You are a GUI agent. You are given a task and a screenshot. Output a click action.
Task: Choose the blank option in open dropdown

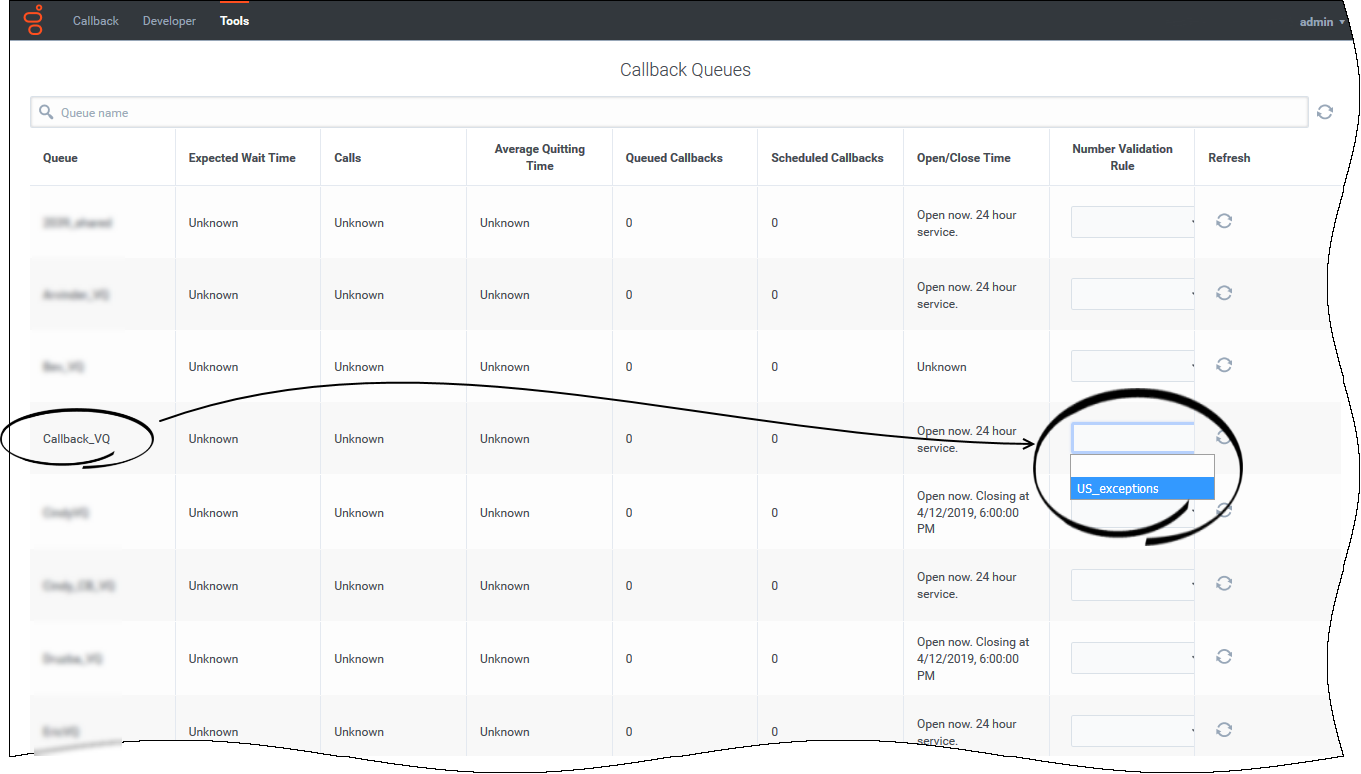click(1141, 466)
